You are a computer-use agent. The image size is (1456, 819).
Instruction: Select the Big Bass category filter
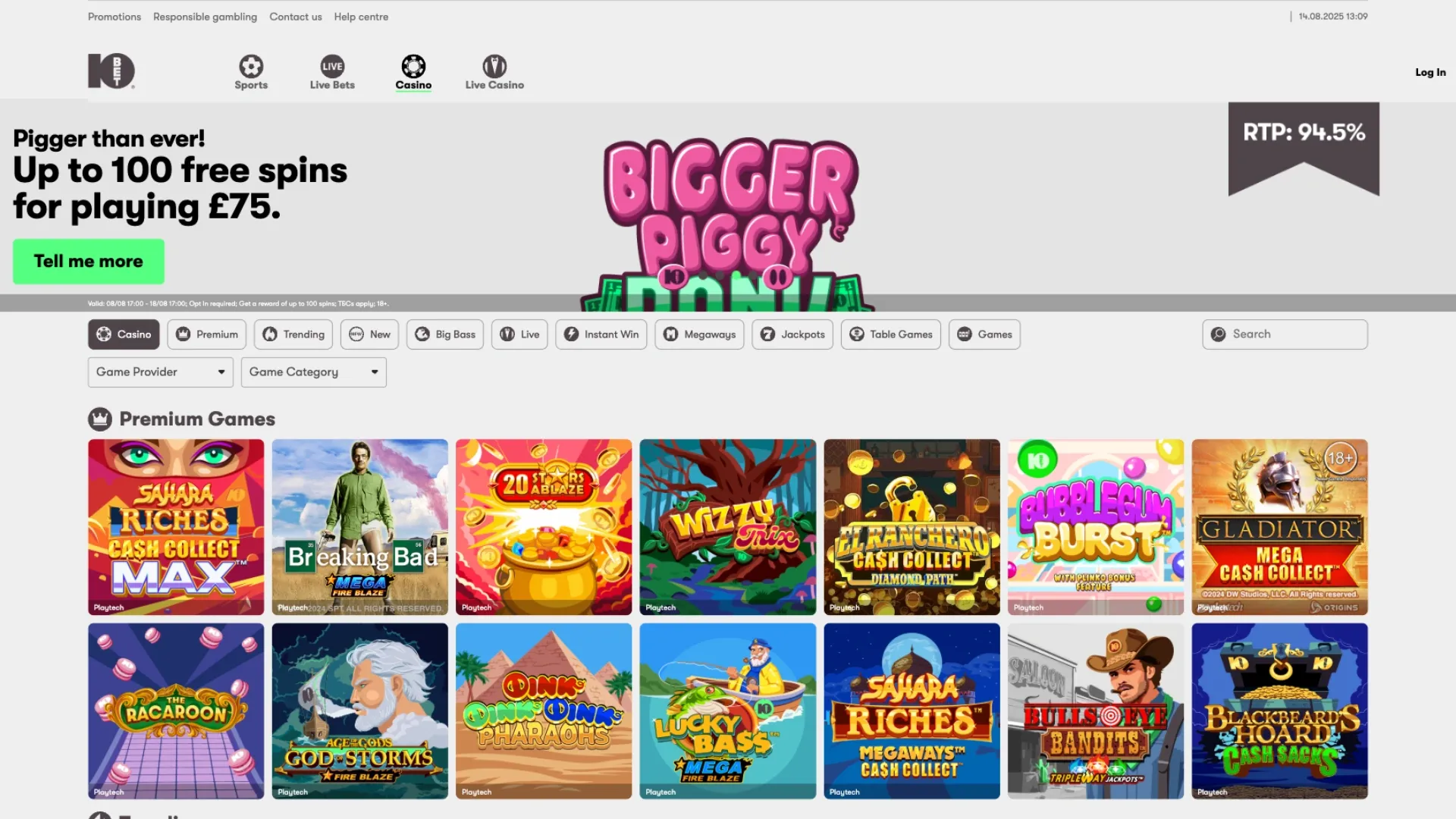pos(445,334)
